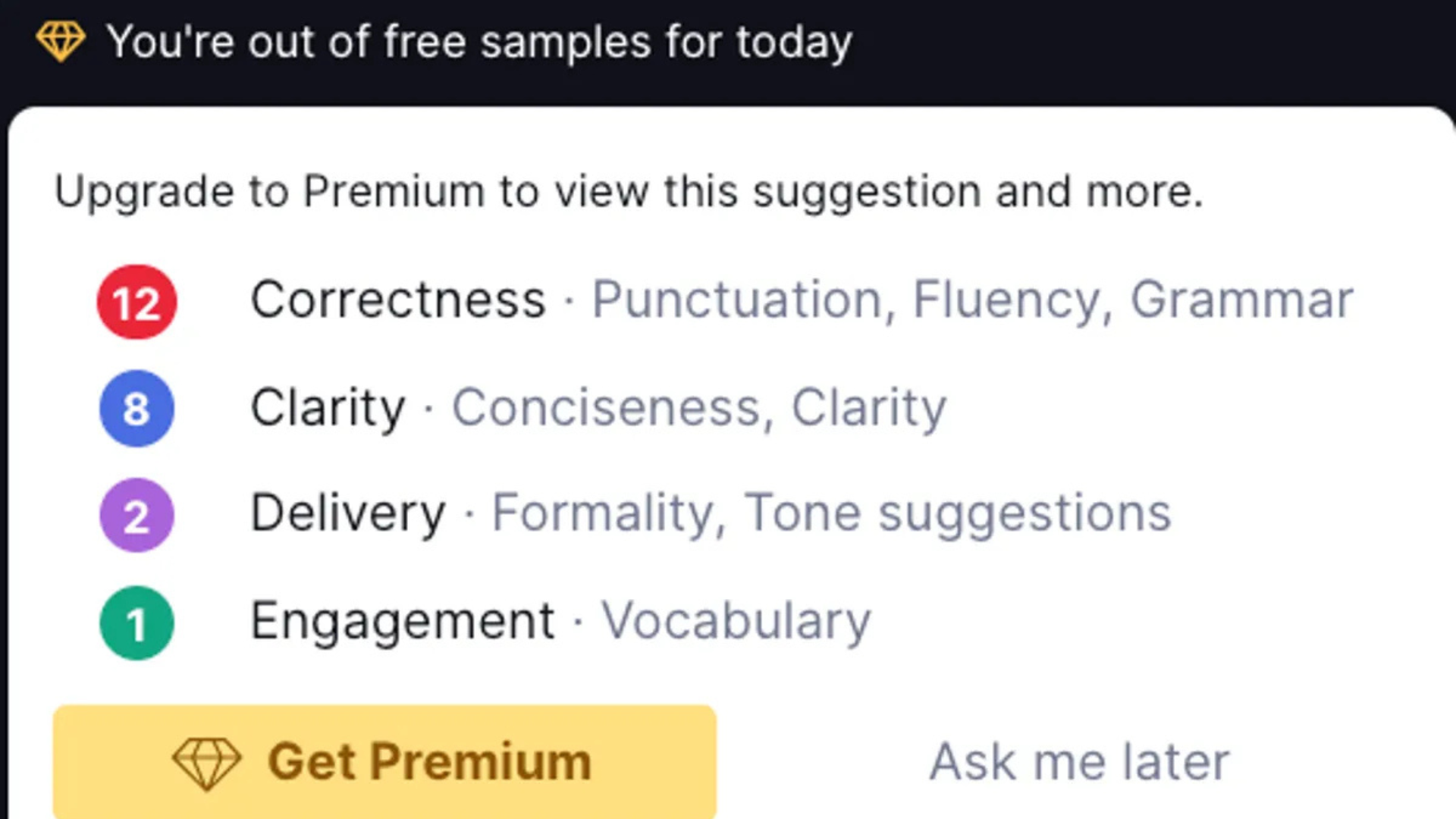Click the Vocabulary suggestion type
The width and height of the screenshot is (1456, 819).
736,620
